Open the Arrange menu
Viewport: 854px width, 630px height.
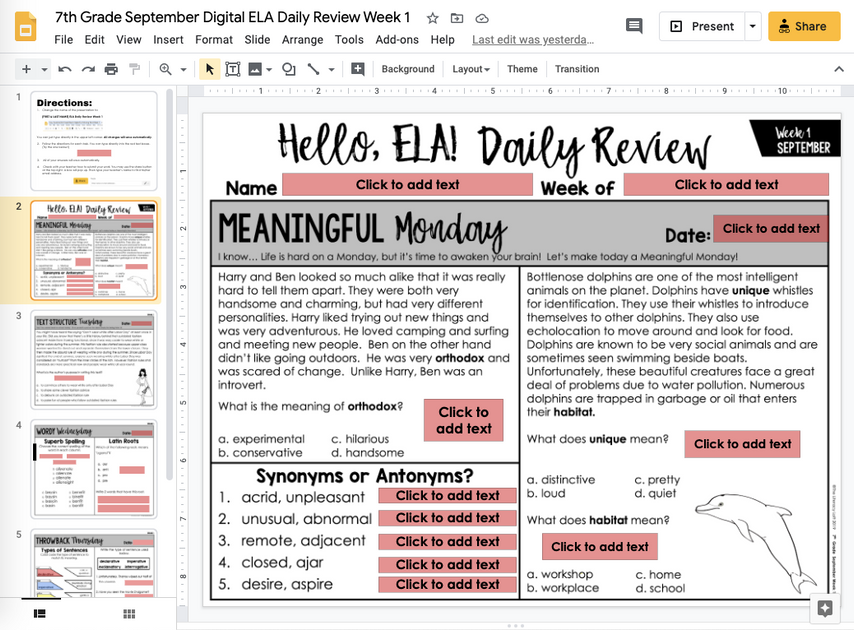302,40
